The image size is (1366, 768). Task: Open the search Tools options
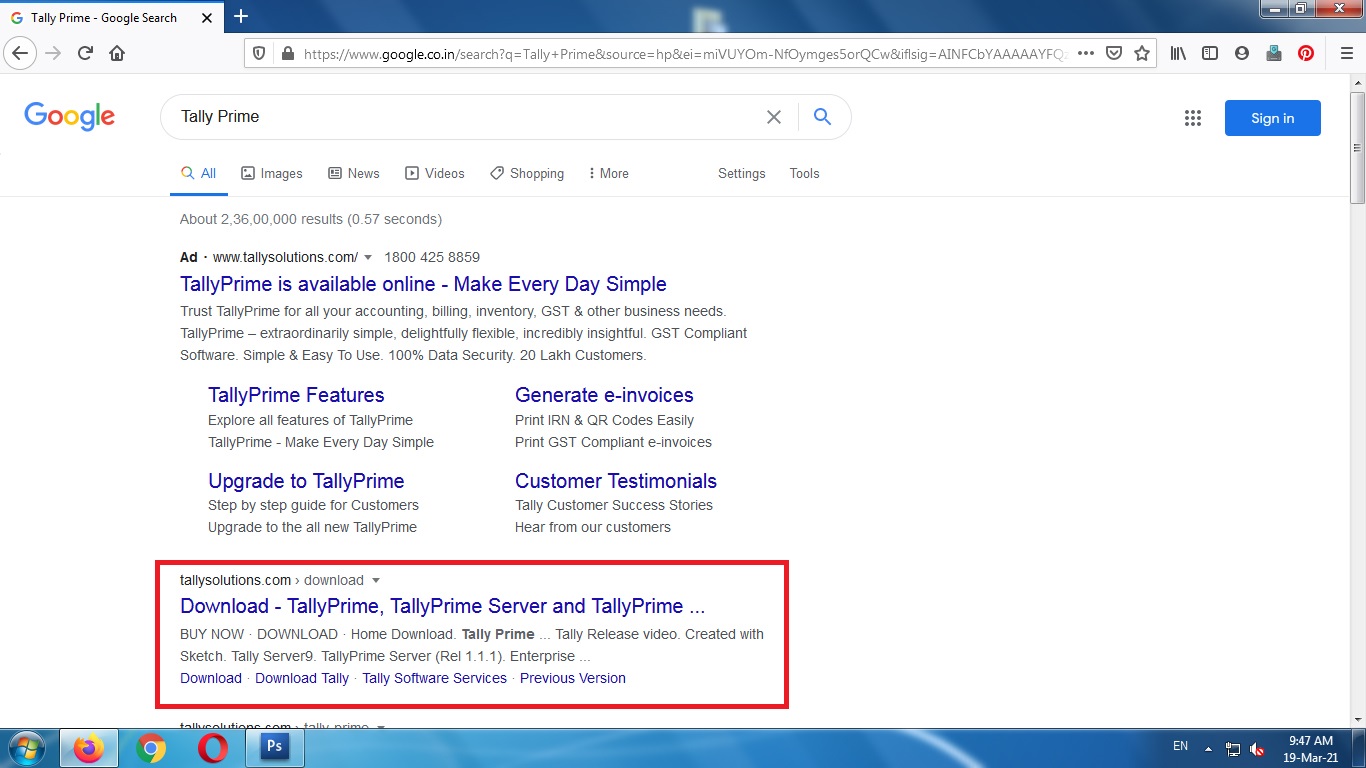coord(804,173)
